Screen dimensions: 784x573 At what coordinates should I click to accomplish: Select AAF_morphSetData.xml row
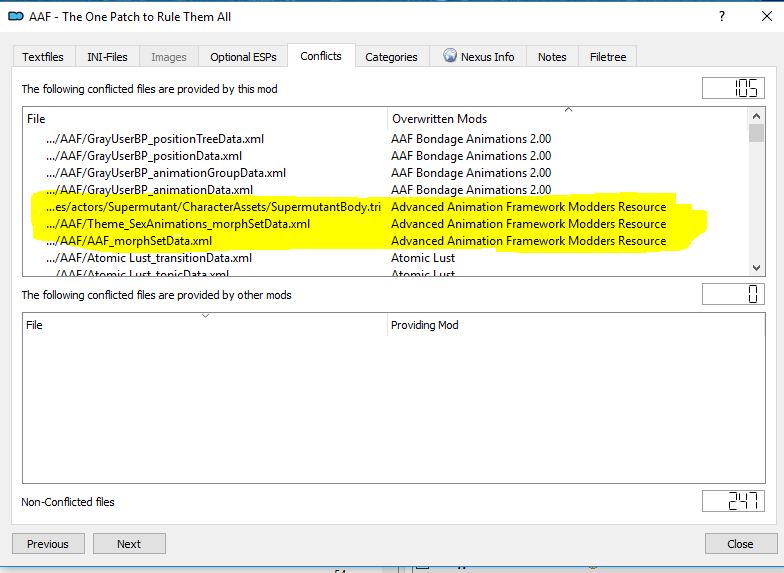386,240
